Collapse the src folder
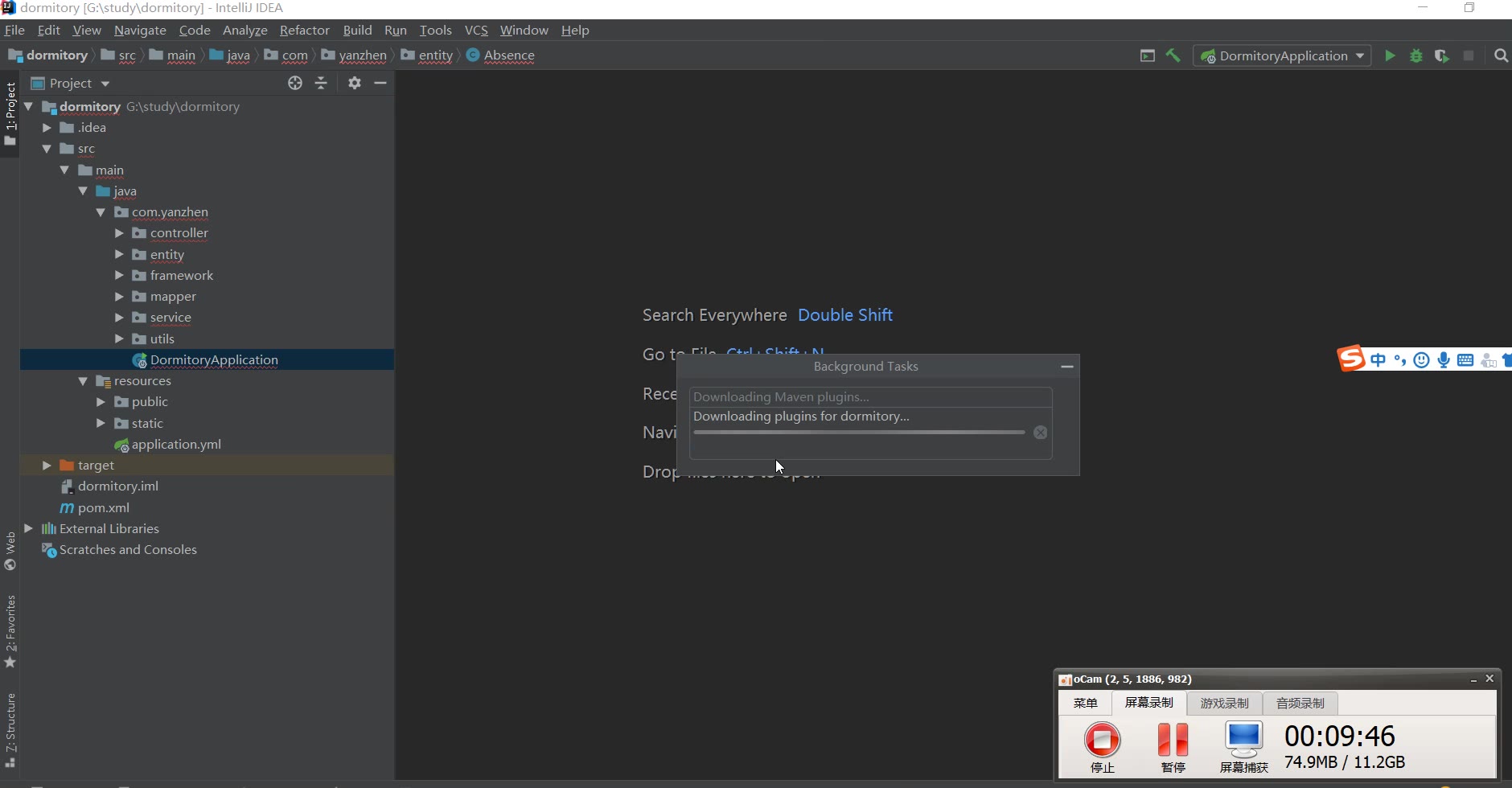The image size is (1512, 788). 47,149
